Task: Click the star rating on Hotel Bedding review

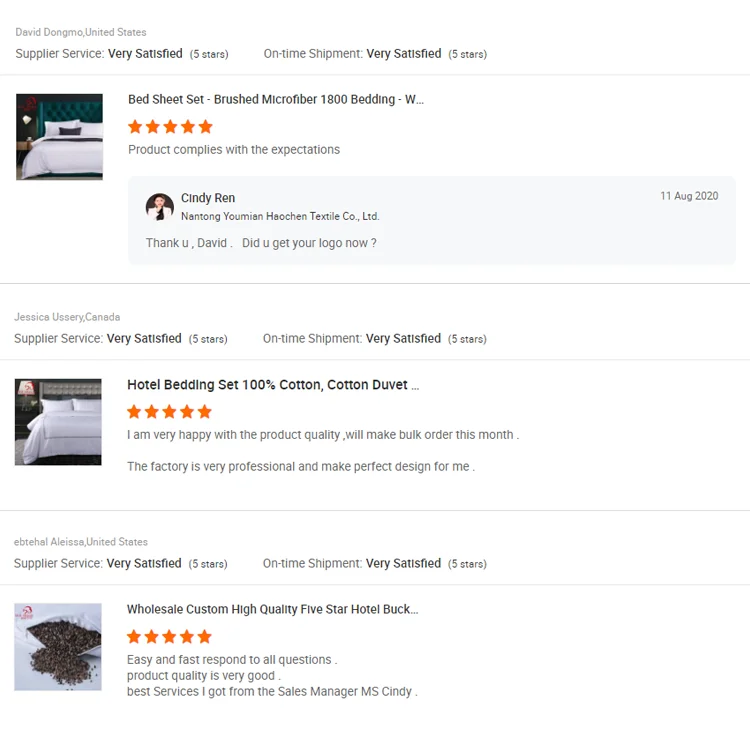Action: point(169,412)
